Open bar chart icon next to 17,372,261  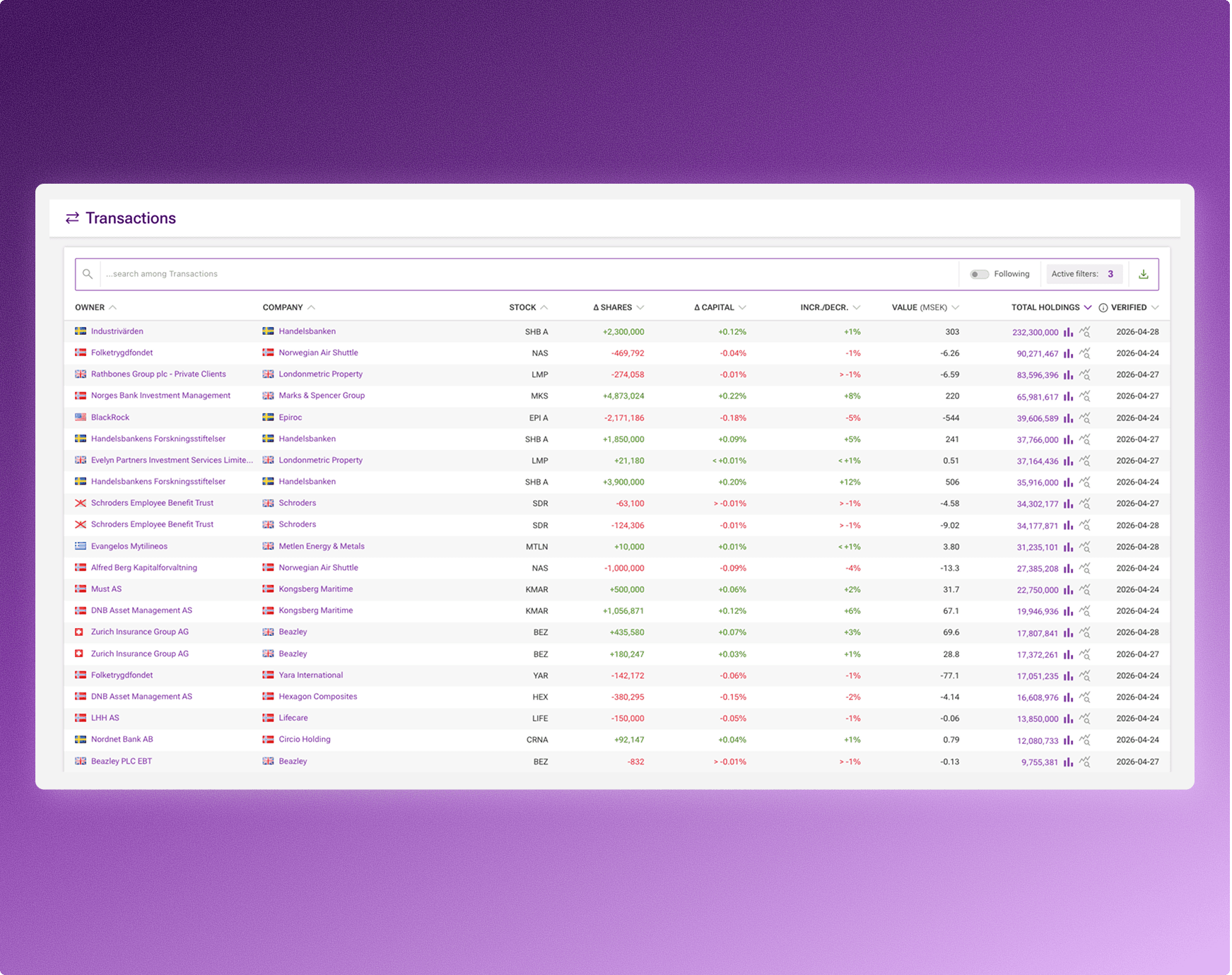point(1068,654)
